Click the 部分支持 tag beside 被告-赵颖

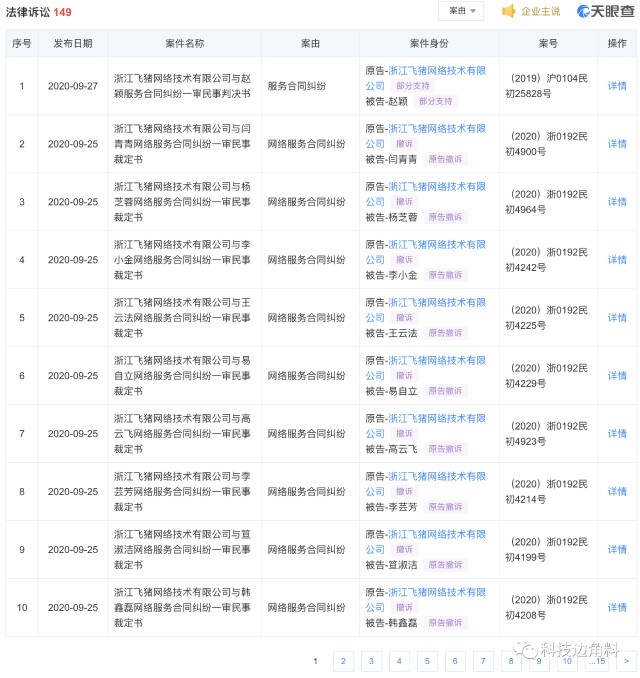pos(435,101)
